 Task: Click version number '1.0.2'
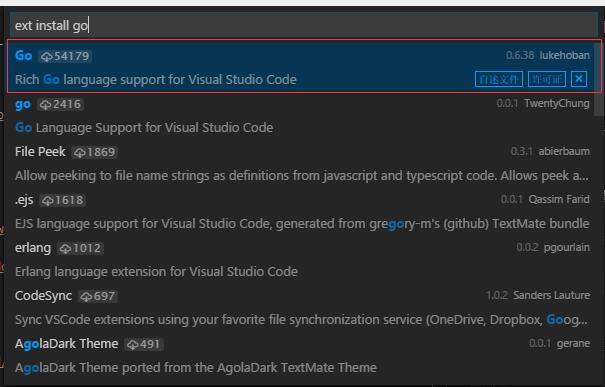(x=497, y=295)
